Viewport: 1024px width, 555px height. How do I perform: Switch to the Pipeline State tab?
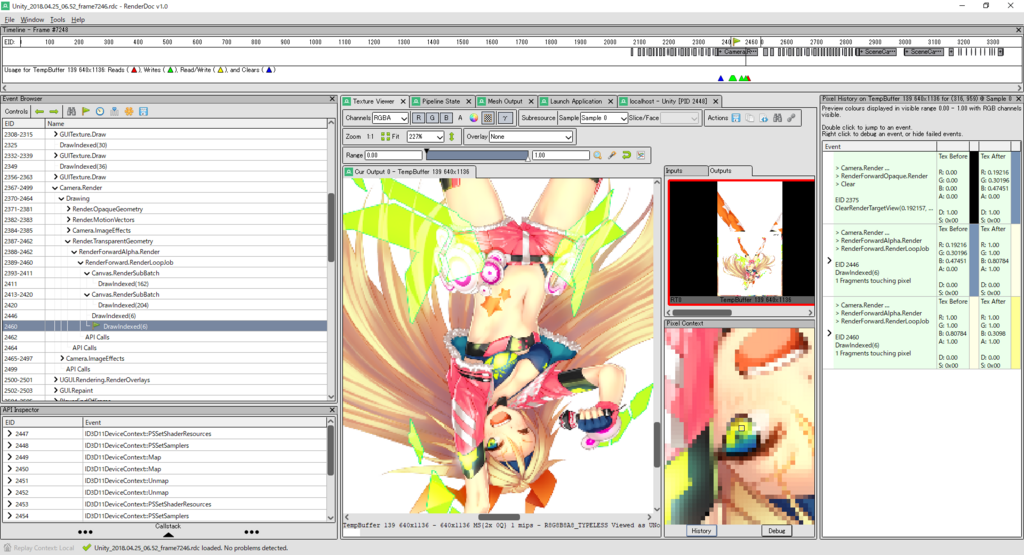pyautogui.click(x=441, y=102)
